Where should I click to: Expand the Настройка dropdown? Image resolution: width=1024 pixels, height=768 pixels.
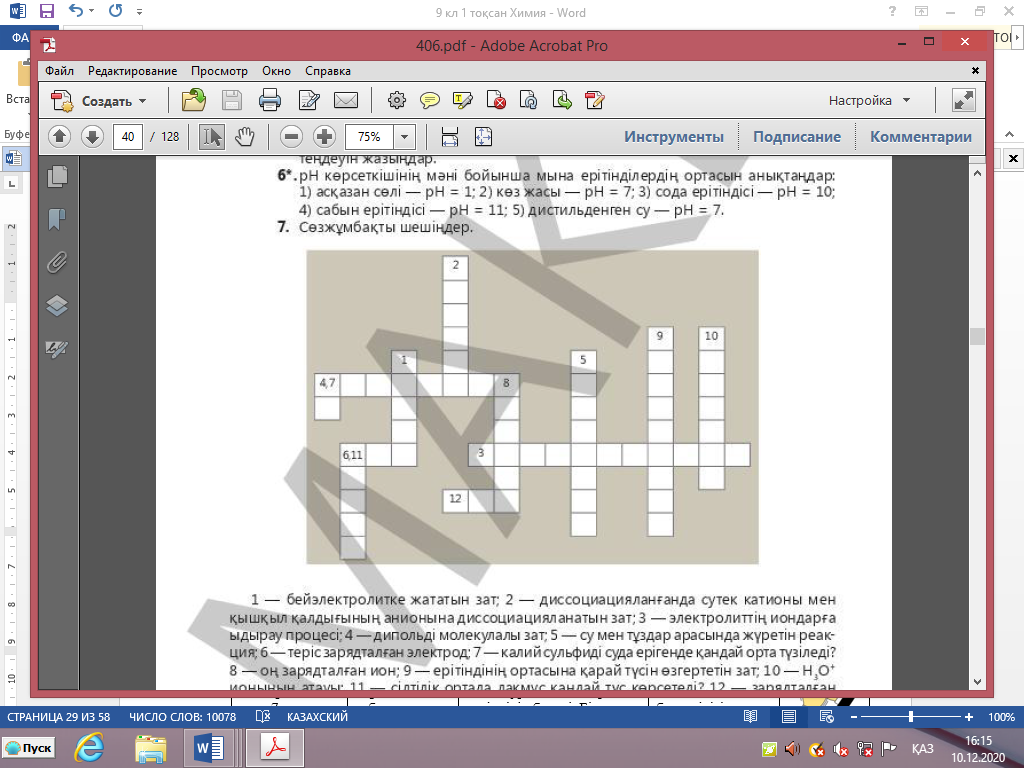coord(869,101)
